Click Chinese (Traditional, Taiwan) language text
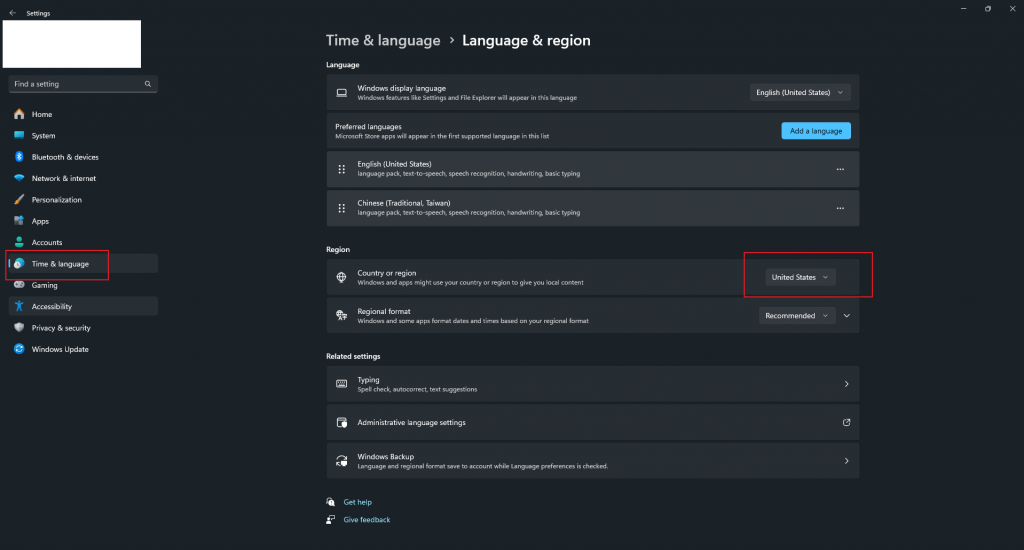Image resolution: width=1024 pixels, height=550 pixels. (x=404, y=203)
